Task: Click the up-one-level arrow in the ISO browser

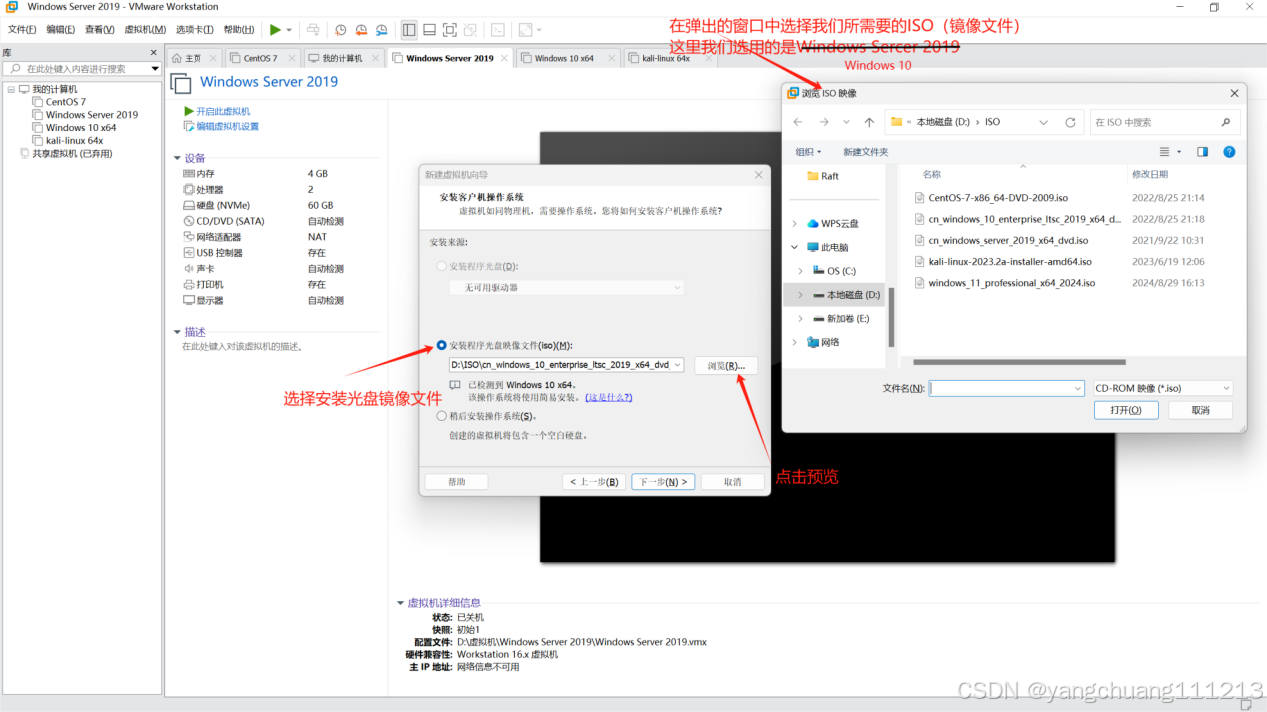Action: pyautogui.click(x=869, y=122)
